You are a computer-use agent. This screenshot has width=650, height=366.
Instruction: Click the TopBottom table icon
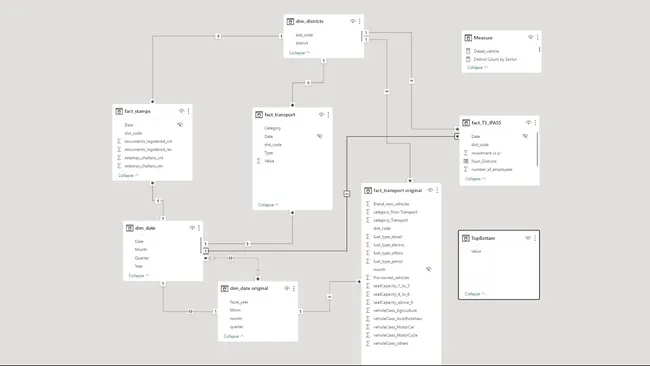(466, 238)
